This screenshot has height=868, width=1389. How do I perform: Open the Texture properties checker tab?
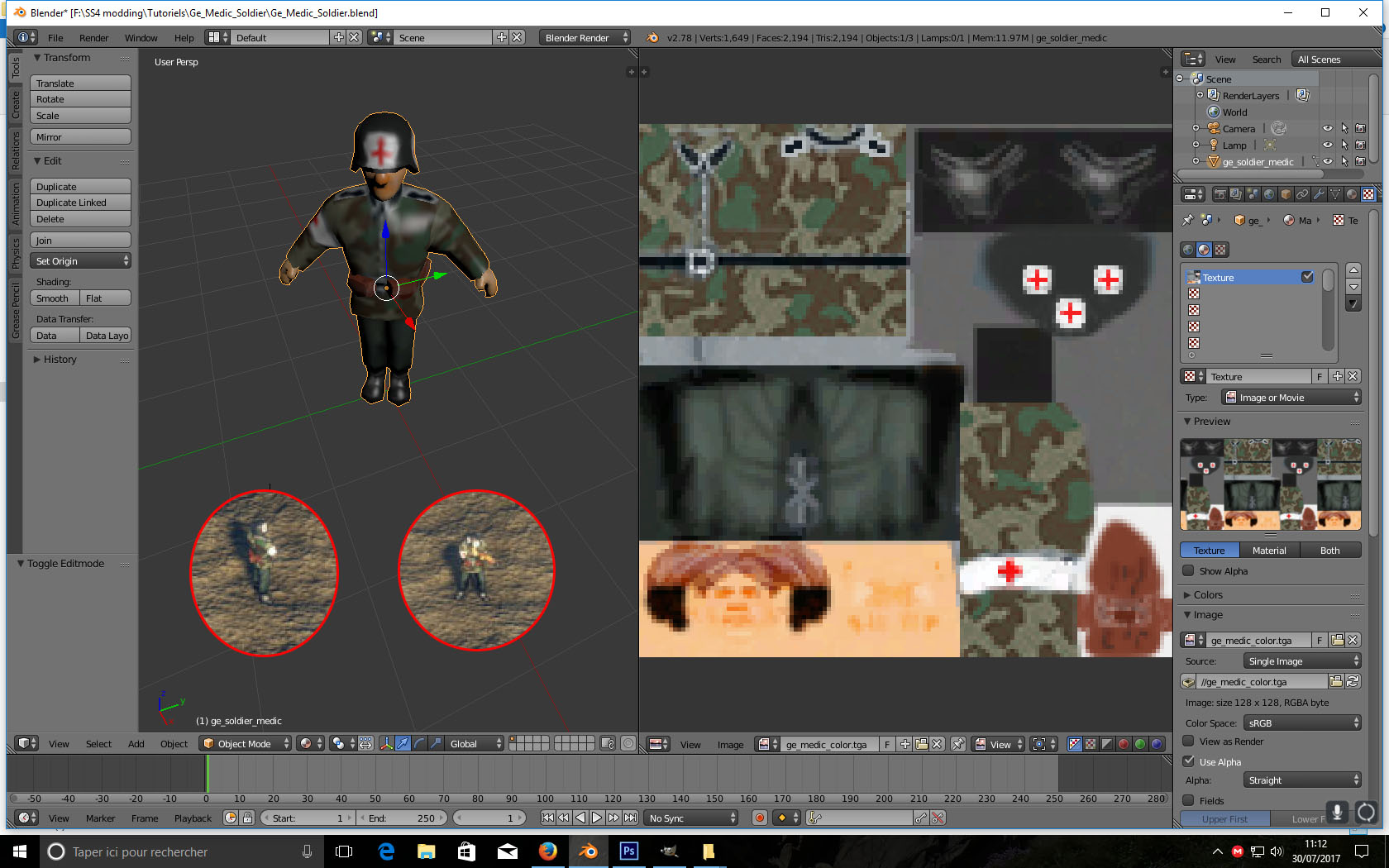tap(1368, 194)
